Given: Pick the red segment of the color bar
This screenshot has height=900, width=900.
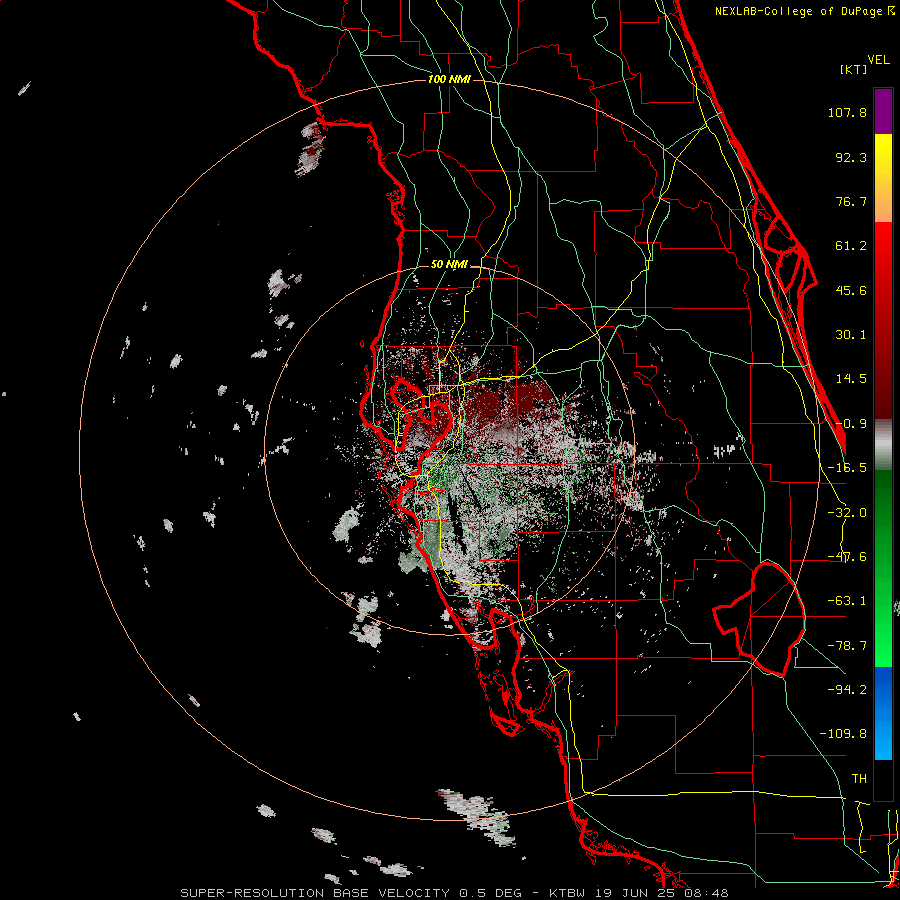Looking at the screenshot, I should 883,320.
